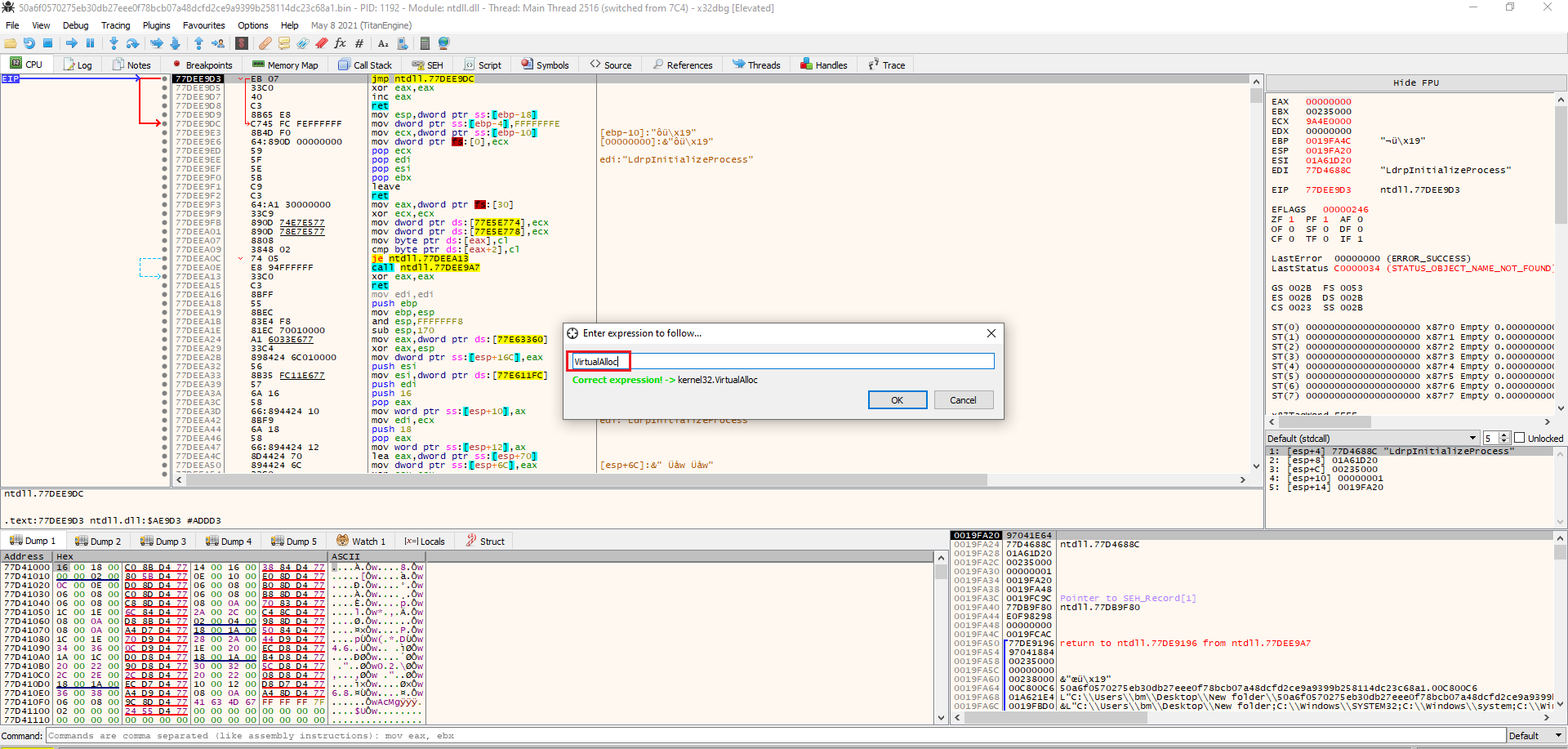Viewport: 1568px width, 749px height.
Task: Open Variables via the hash icon
Action: point(359,43)
